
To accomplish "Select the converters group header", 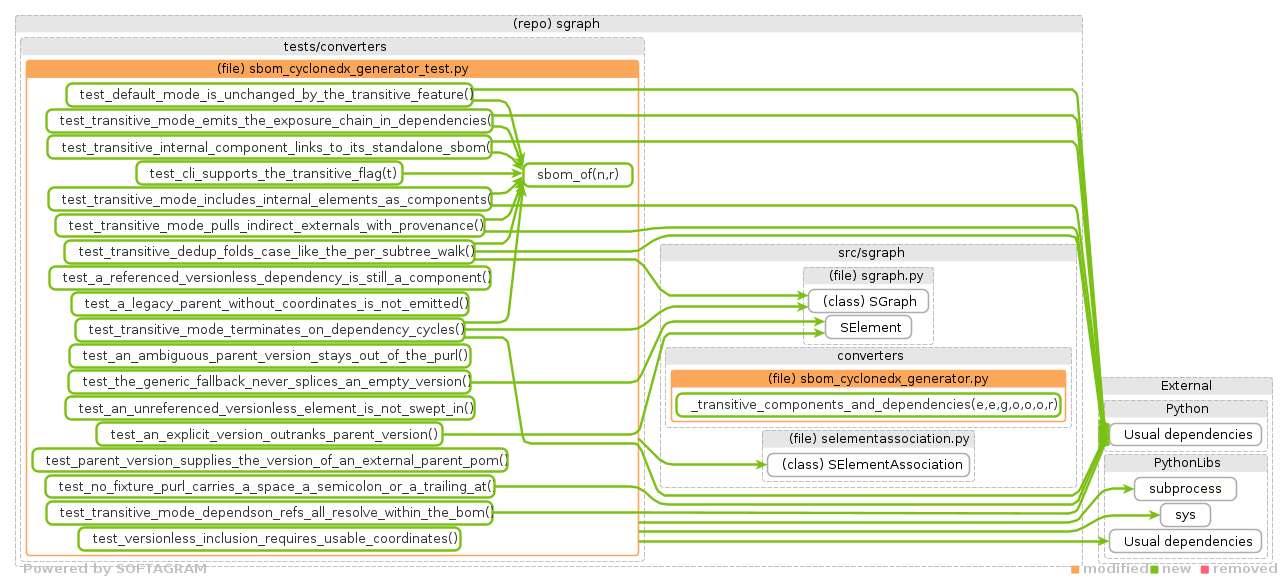I will (868, 355).
